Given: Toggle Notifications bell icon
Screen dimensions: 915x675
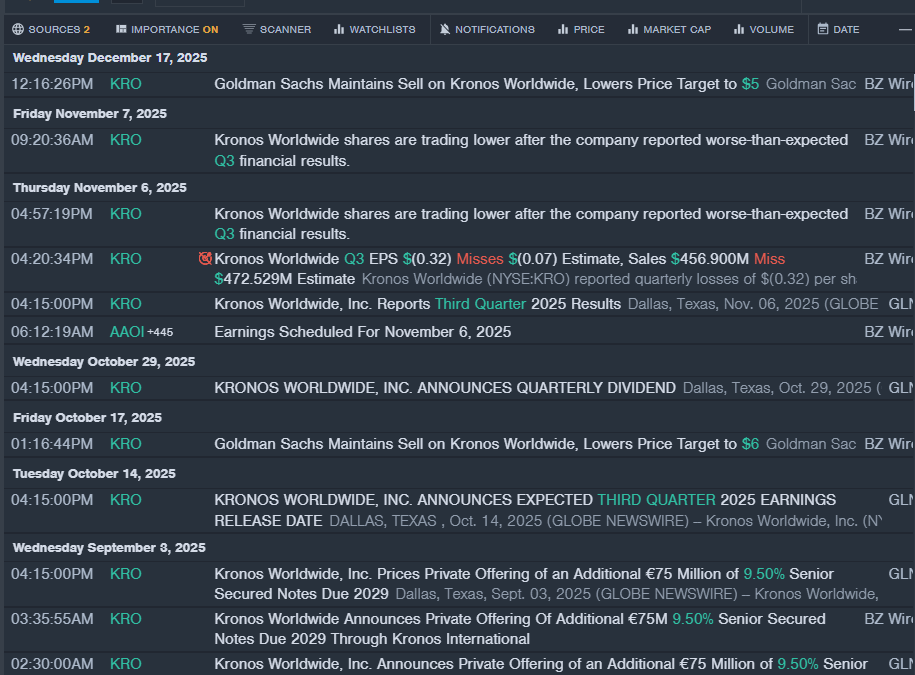Looking at the screenshot, I should [x=445, y=29].
